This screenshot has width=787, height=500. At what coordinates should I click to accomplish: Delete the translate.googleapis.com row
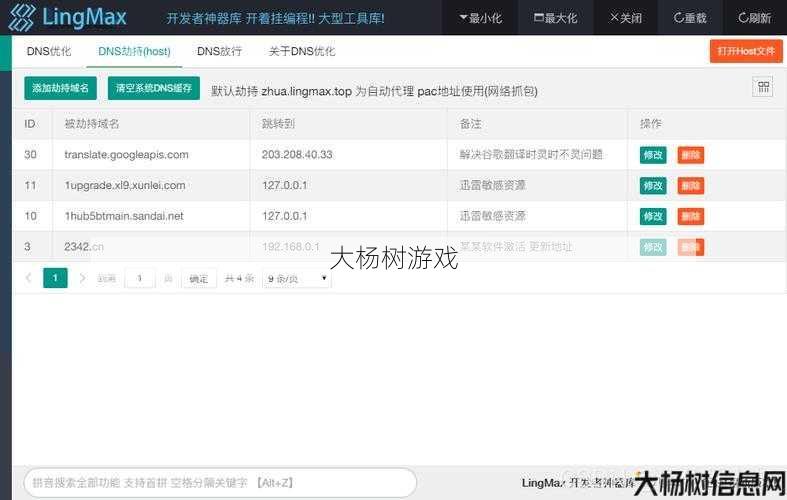tap(691, 155)
